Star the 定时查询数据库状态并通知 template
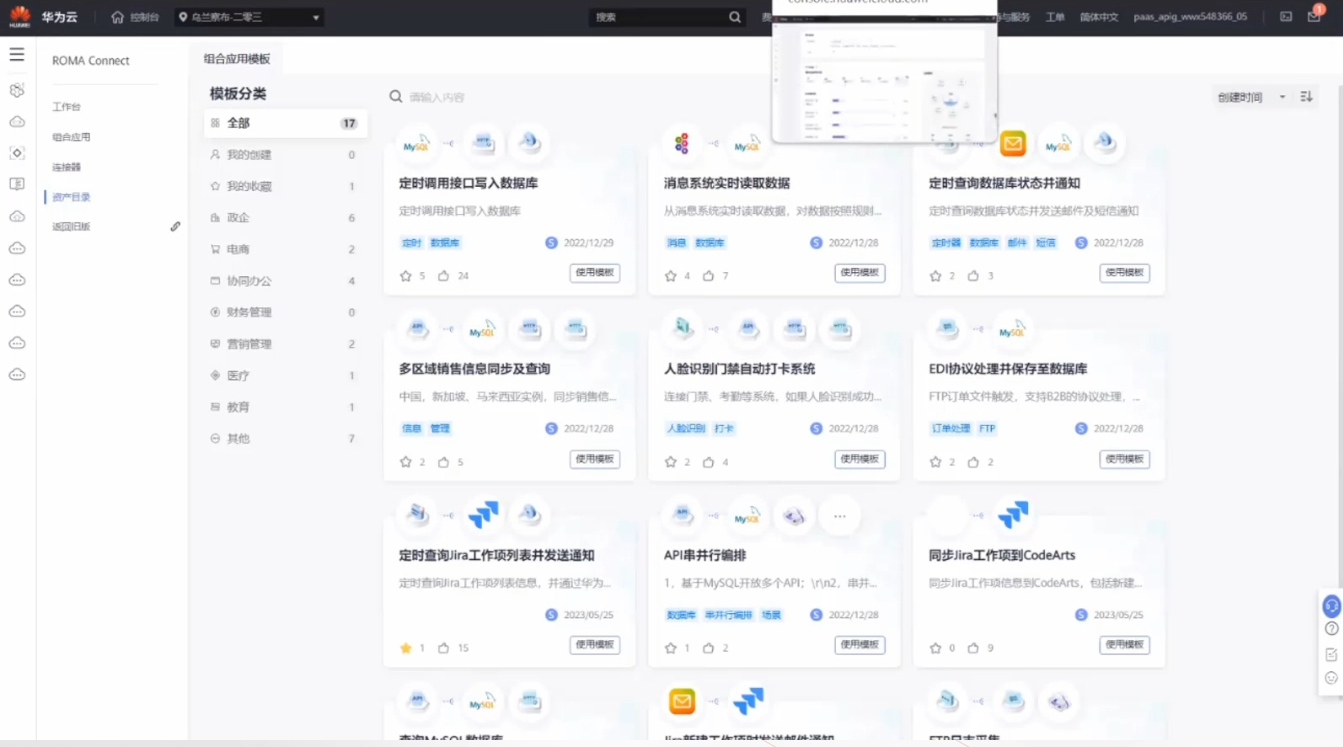 point(936,276)
